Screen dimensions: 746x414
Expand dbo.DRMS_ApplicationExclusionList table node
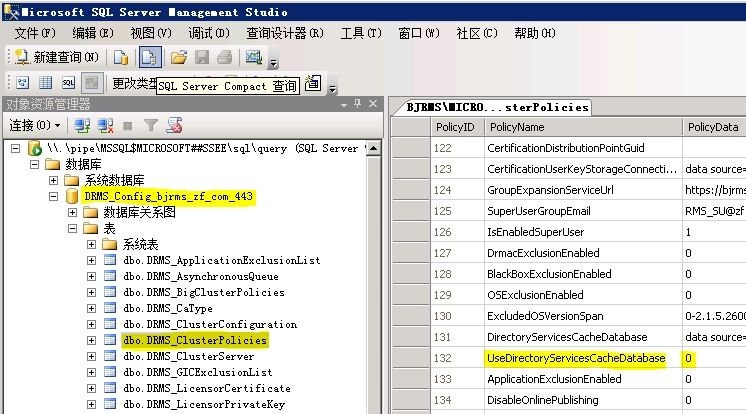coord(91,260)
